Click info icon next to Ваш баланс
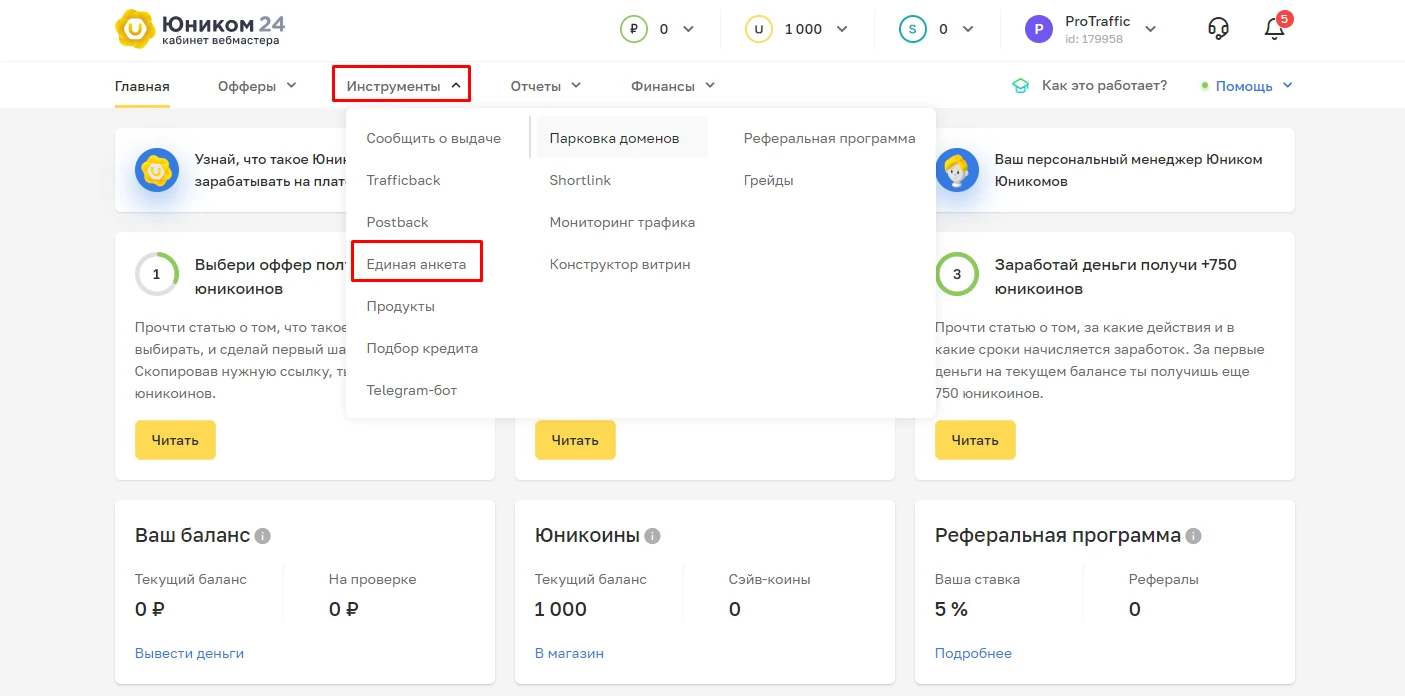 click(x=262, y=536)
